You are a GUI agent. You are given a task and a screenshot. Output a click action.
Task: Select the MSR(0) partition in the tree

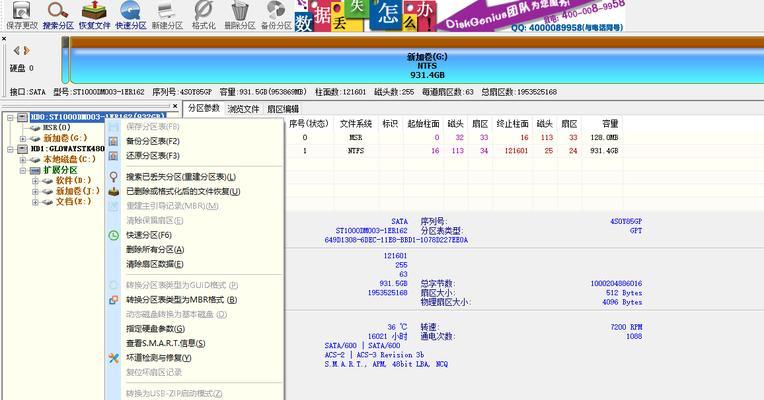[x=57, y=128]
